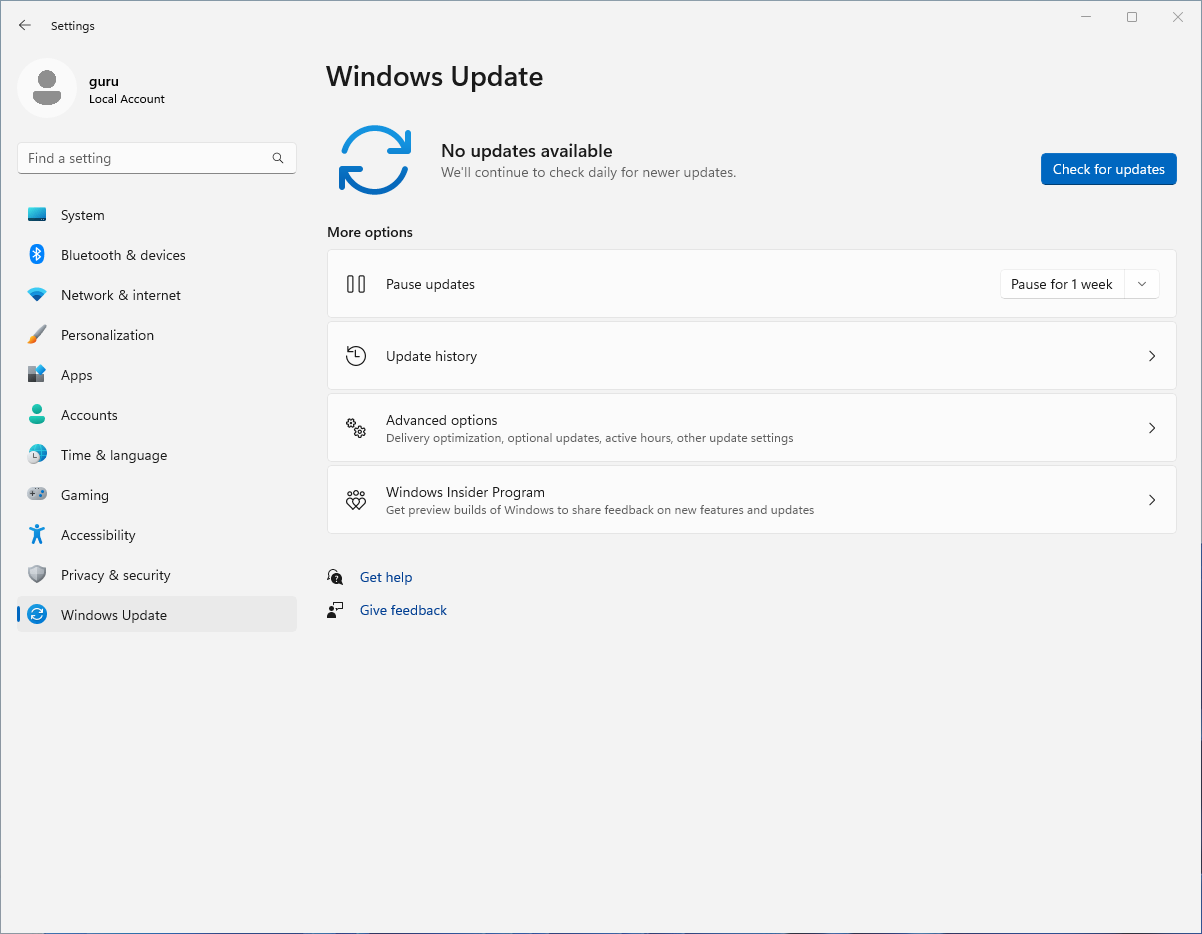Image resolution: width=1202 pixels, height=934 pixels.
Task: Click the Advanced options gears icon
Action: [356, 428]
